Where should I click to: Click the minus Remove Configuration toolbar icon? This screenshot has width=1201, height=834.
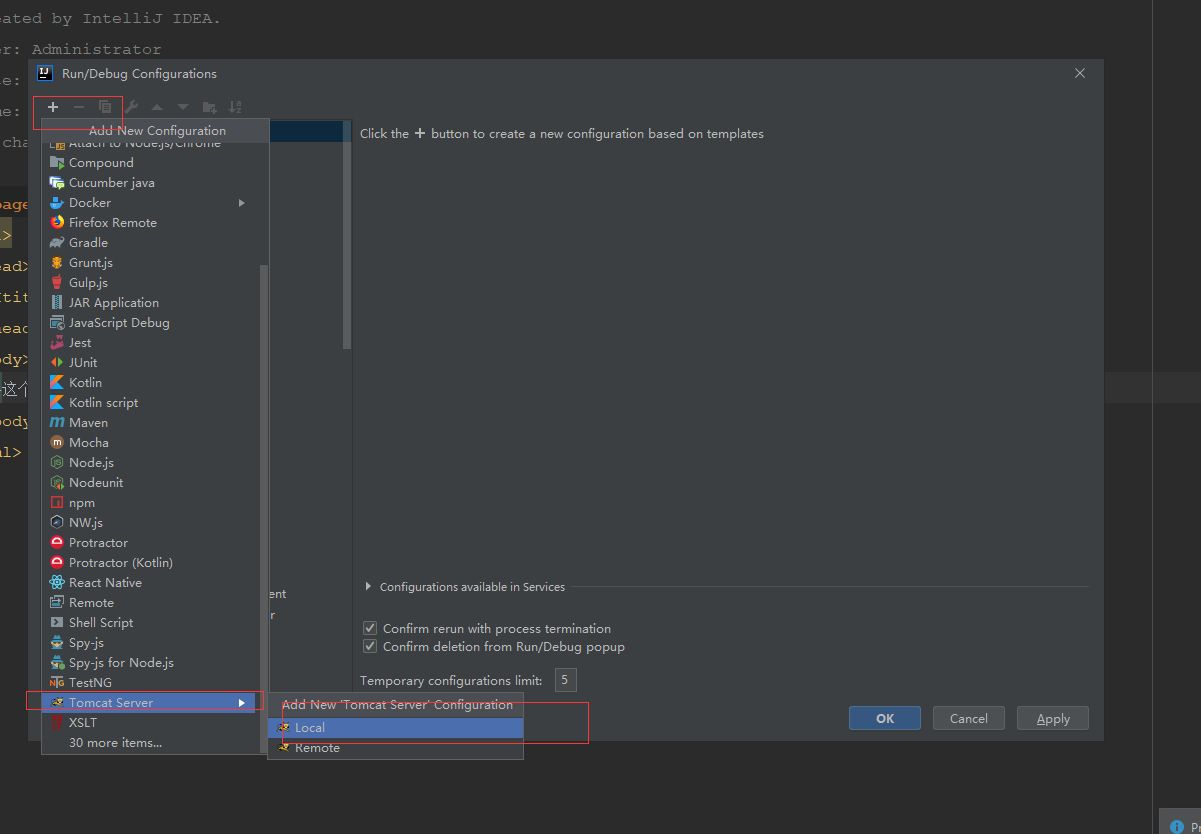(x=79, y=107)
